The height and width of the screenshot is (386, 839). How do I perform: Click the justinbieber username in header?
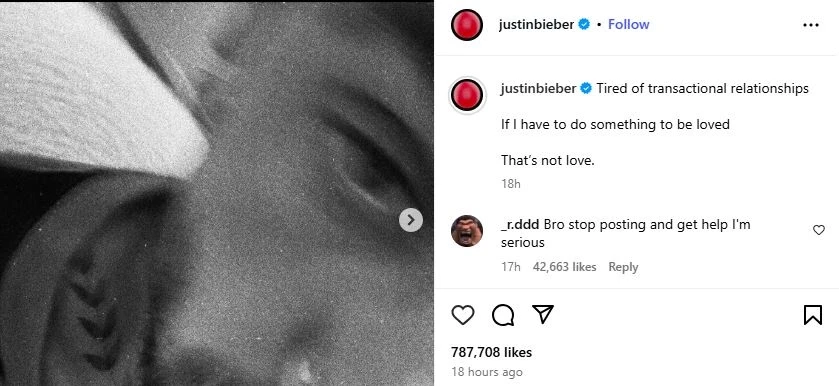click(x=536, y=25)
